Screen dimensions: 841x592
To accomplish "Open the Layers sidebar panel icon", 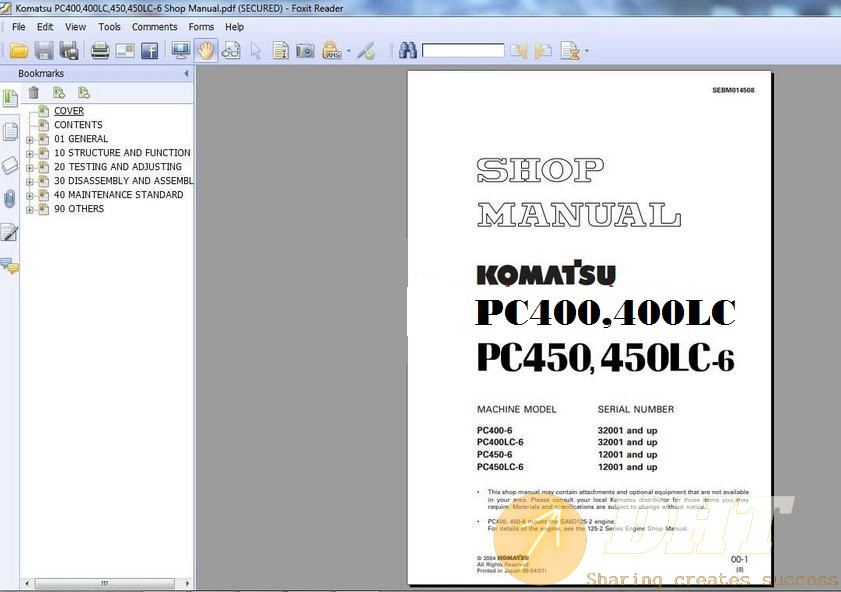I will tap(10, 165).
